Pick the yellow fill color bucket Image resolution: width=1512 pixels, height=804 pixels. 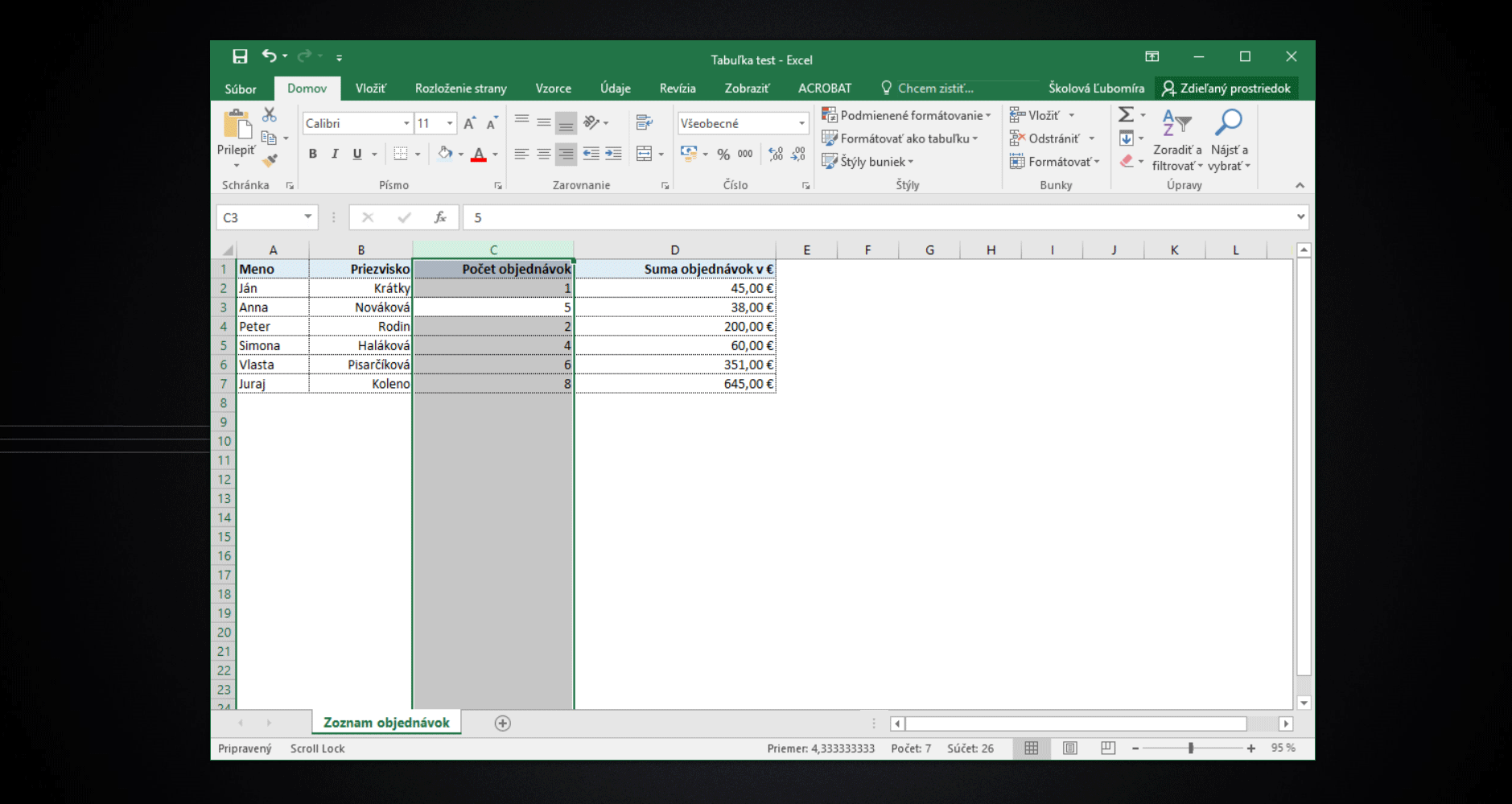(x=445, y=154)
